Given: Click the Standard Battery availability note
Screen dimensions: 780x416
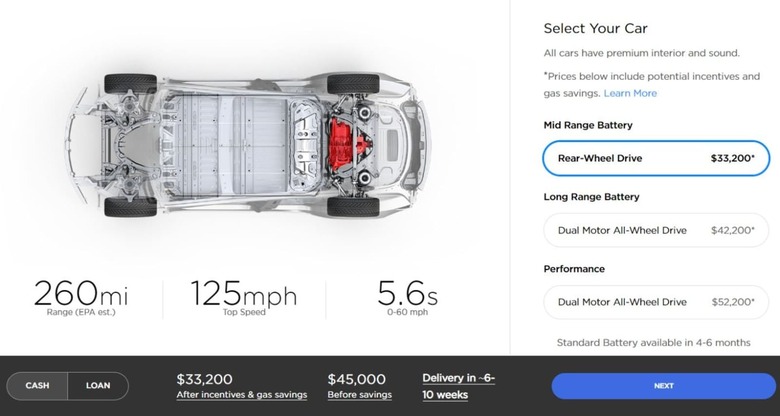Looking at the screenshot, I should [x=653, y=342].
